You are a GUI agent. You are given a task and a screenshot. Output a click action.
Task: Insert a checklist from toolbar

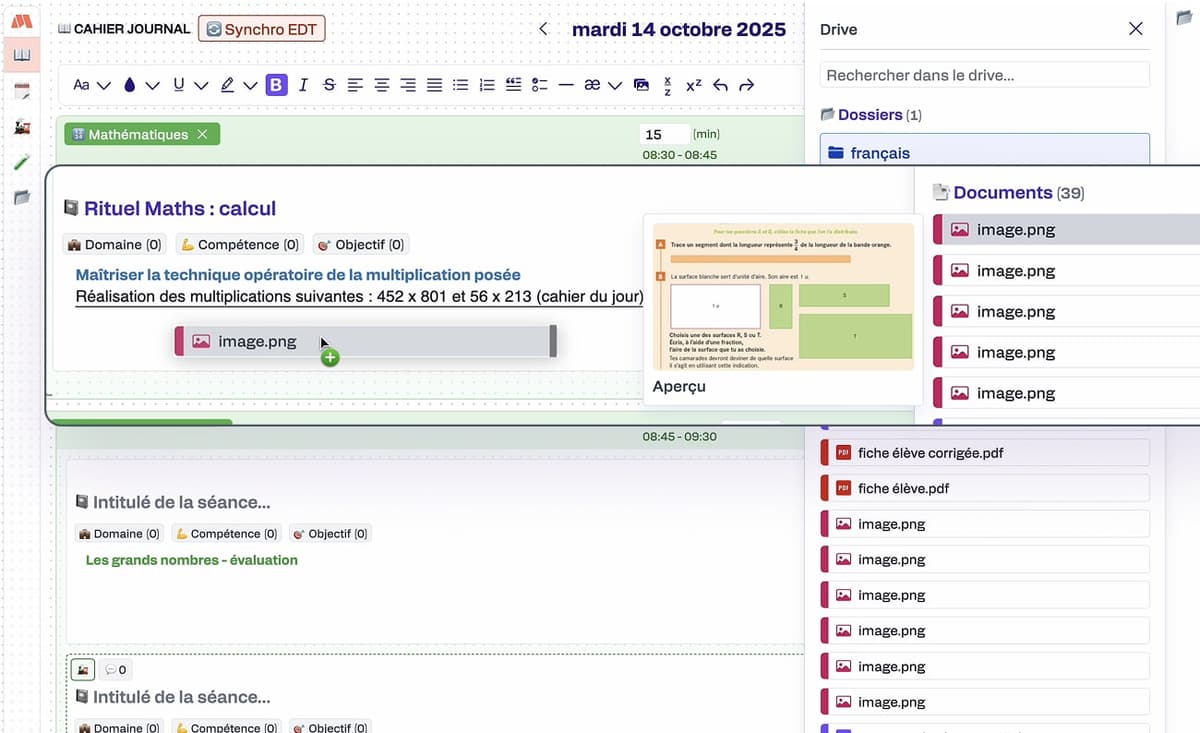pos(540,85)
